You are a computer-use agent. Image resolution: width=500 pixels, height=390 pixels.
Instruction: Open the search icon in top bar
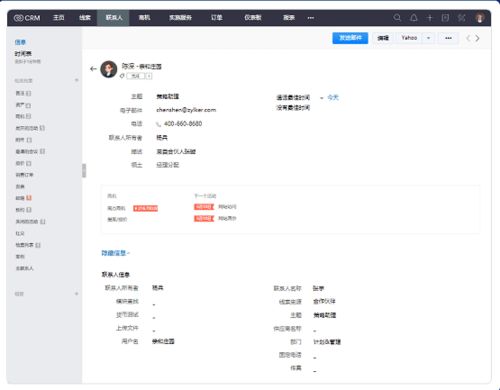coord(397,18)
